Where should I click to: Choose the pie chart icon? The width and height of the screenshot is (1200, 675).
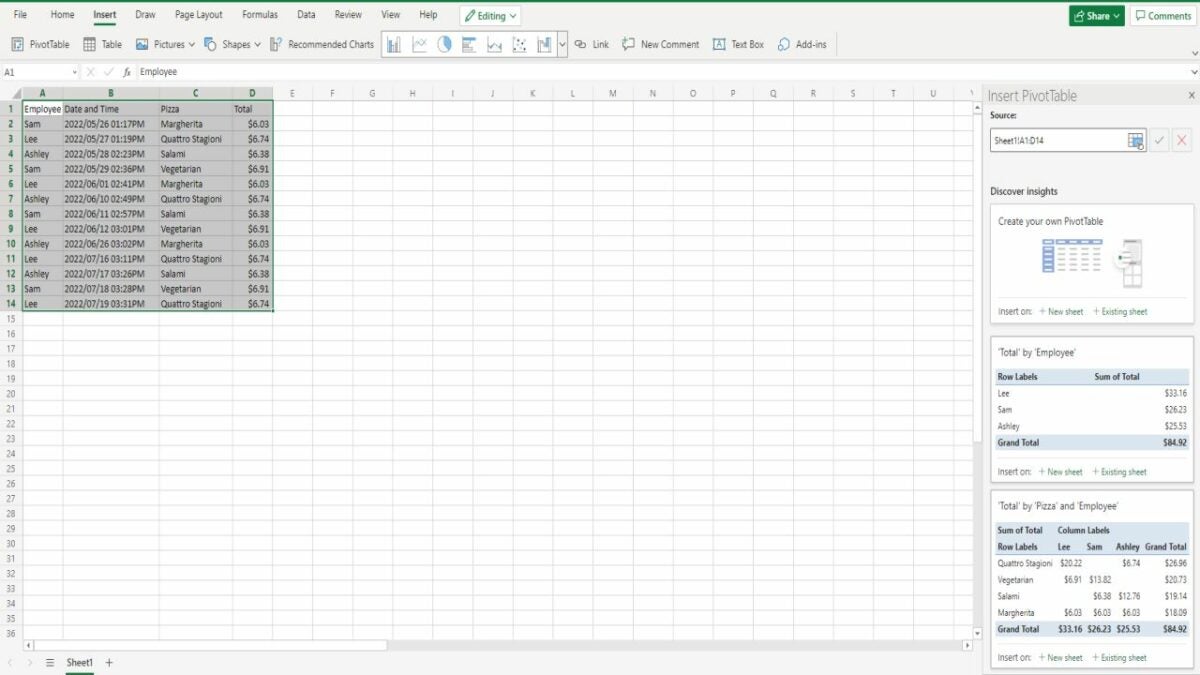pyautogui.click(x=444, y=44)
